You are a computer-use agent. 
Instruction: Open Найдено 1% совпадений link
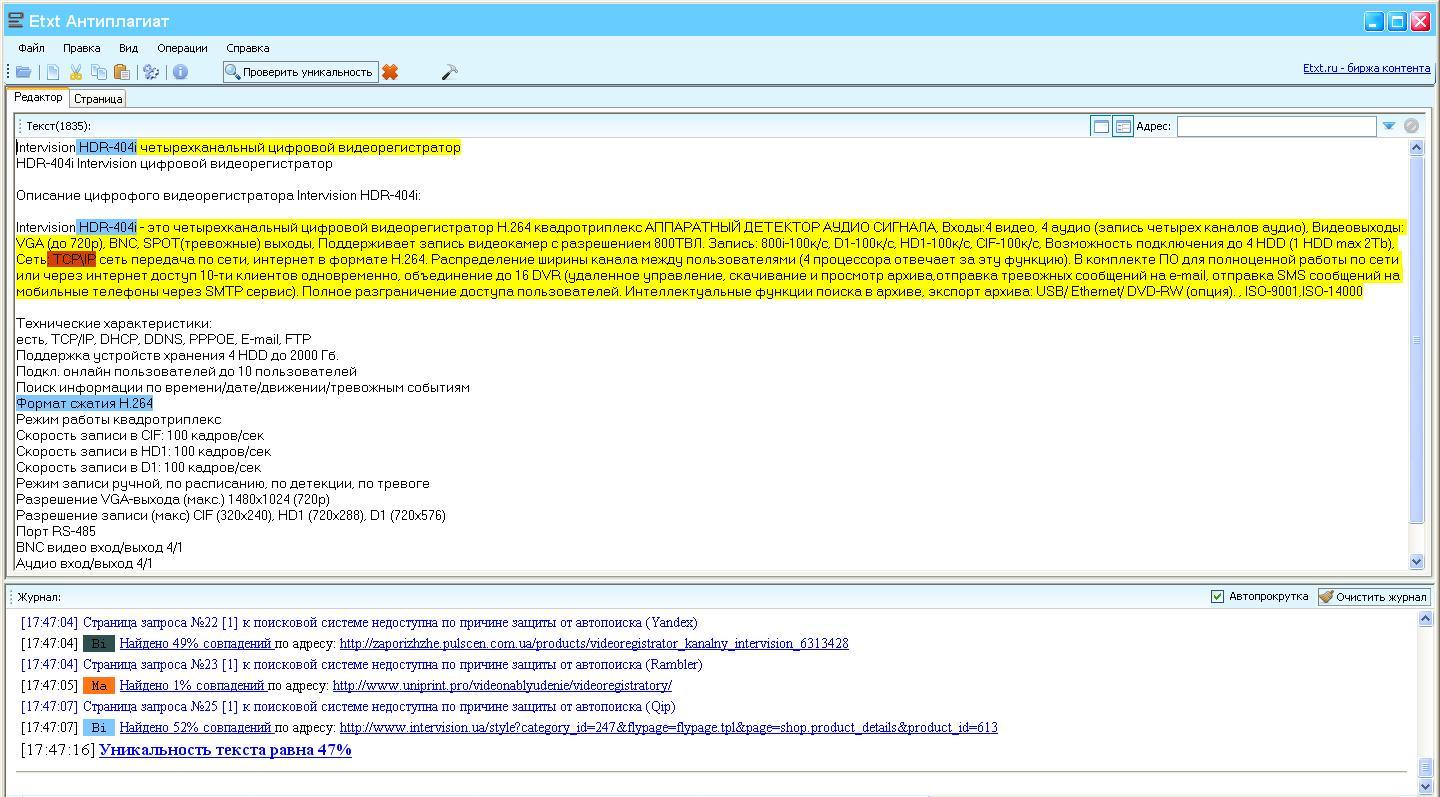(192, 686)
